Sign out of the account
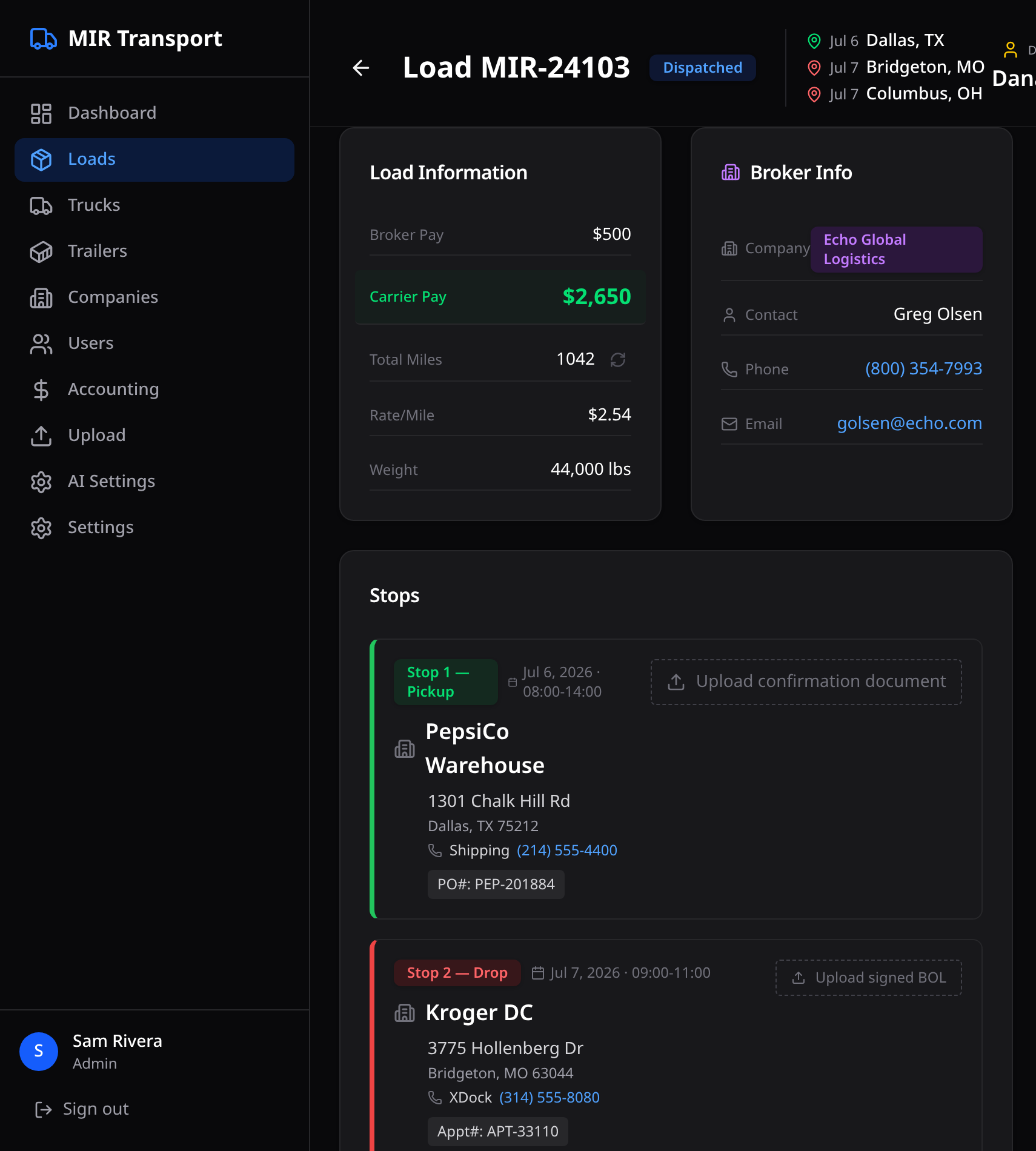The image size is (1036, 1151). (x=82, y=1109)
